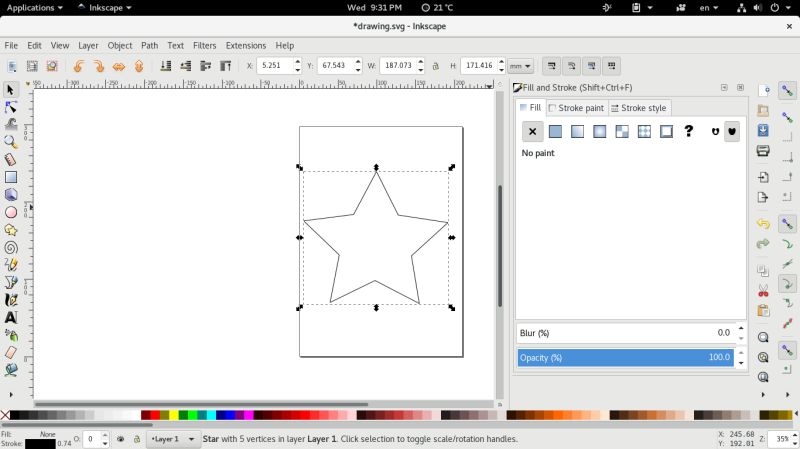
Task: Select the Measure ruler tool
Action: (10, 159)
